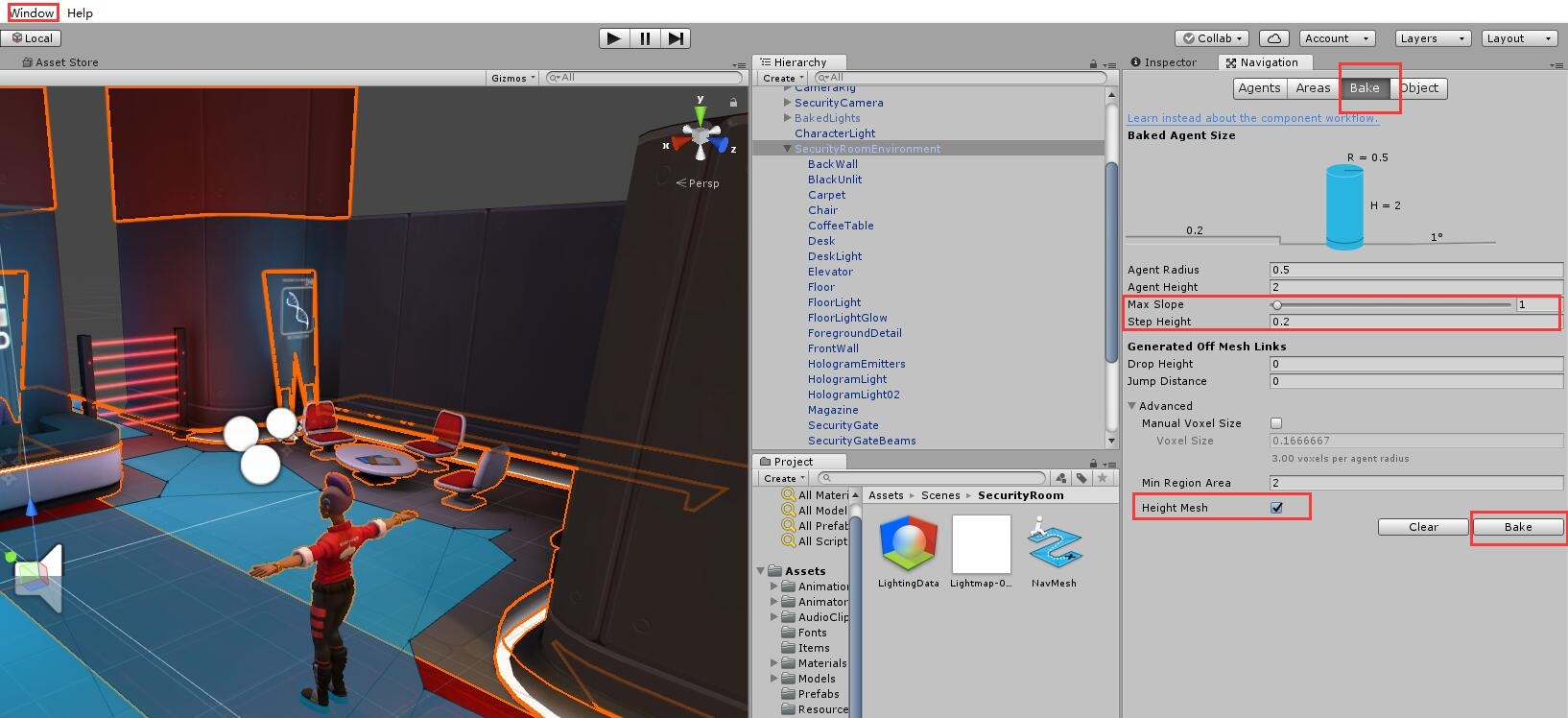Screen dimensions: 1568x718
Task: Toggle the Local/Global handle button
Action: (32, 38)
